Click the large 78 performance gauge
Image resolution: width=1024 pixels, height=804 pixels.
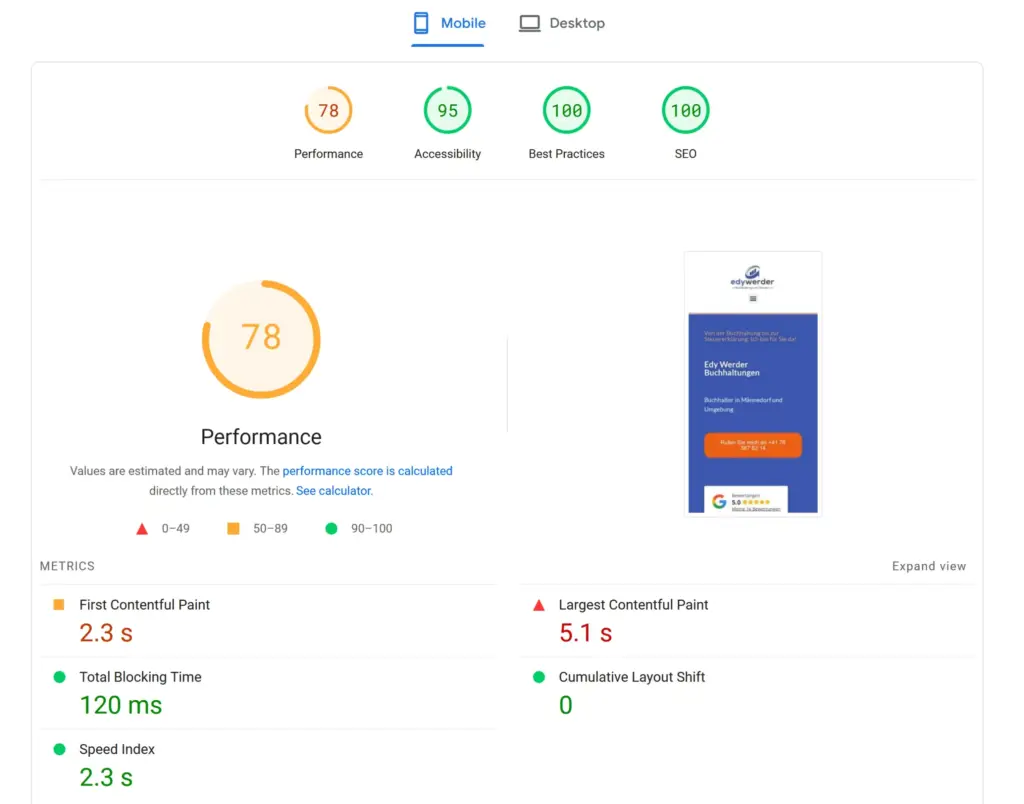click(261, 339)
